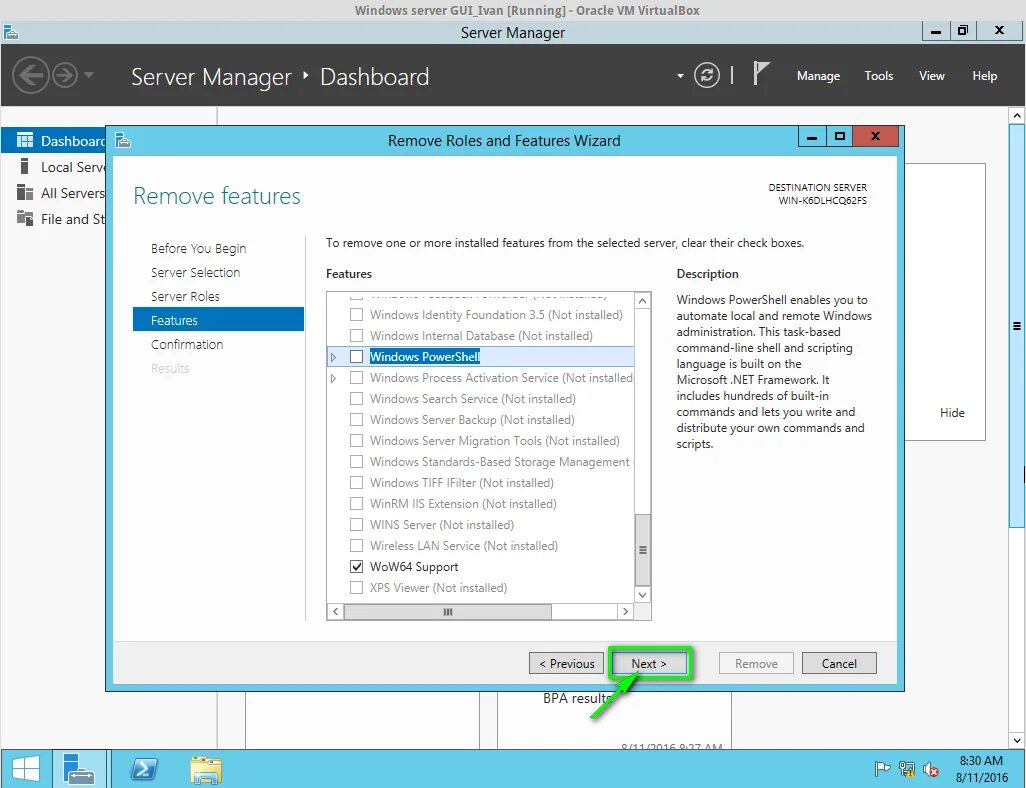The image size is (1026, 788).
Task: Expand the Windows PowerShell tree node
Action: pyautogui.click(x=334, y=357)
